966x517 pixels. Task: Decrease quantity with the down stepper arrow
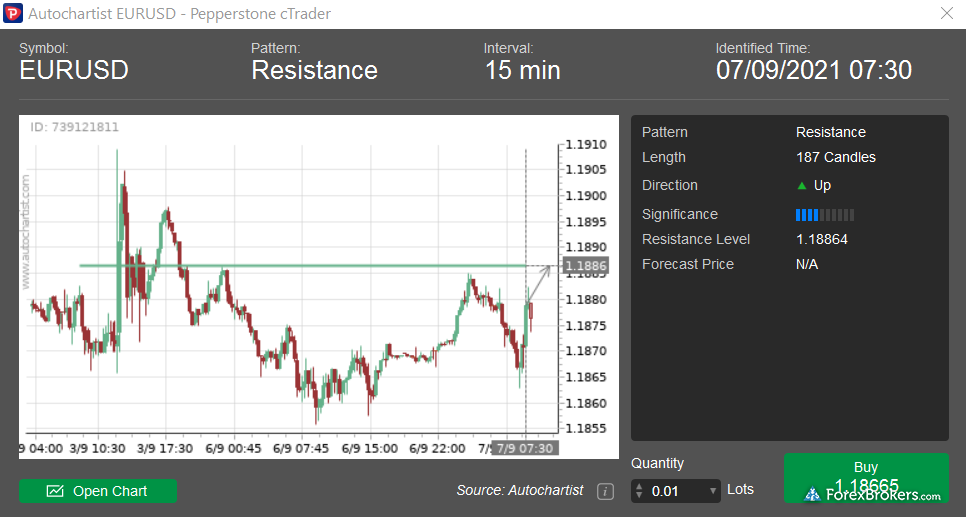click(x=640, y=496)
